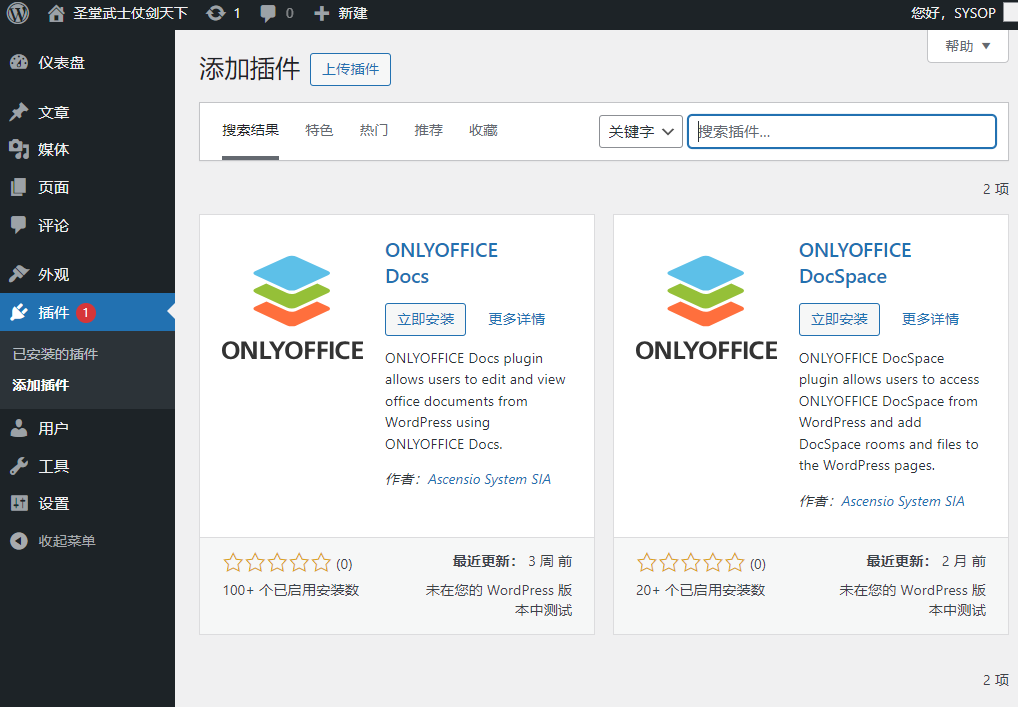Click the upper '2 项' result count
This screenshot has width=1018, height=707.
point(995,189)
